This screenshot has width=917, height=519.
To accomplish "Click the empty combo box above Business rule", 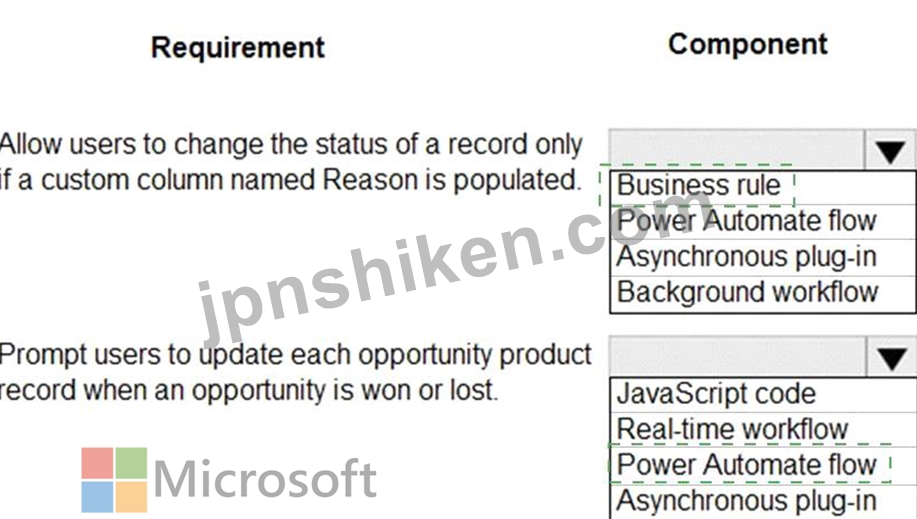I will pos(736,149).
